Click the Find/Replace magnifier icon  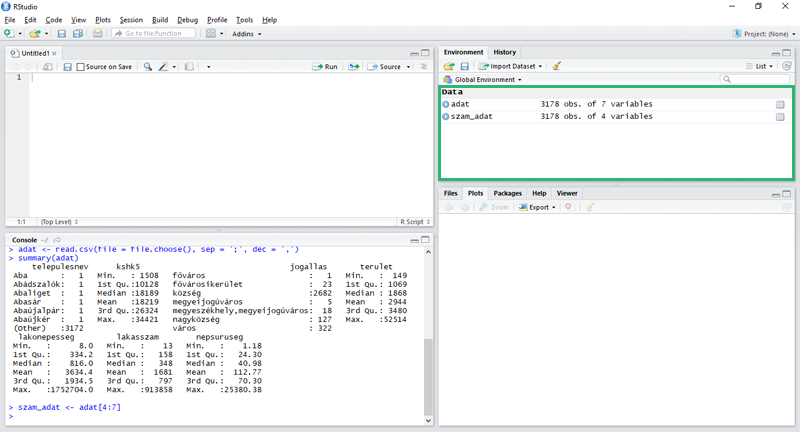tap(147, 67)
